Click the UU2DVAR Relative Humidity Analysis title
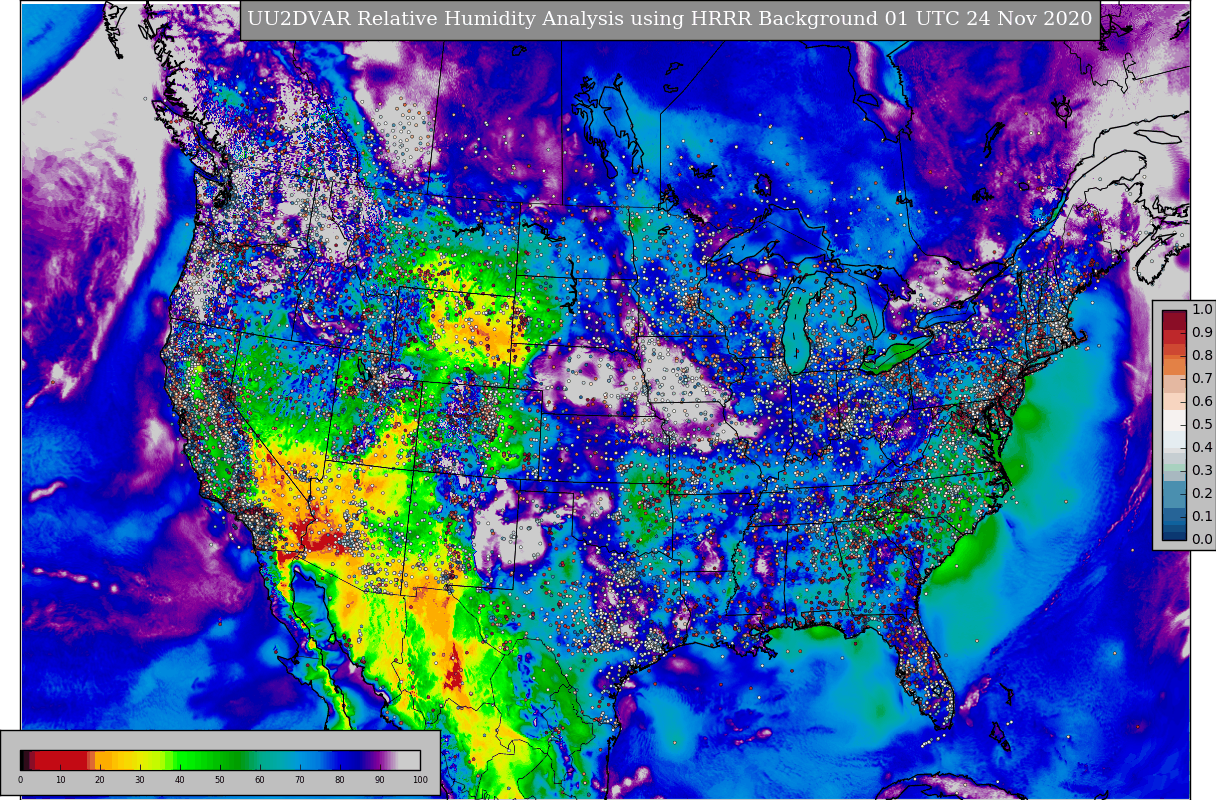The image size is (1216, 800). point(670,20)
